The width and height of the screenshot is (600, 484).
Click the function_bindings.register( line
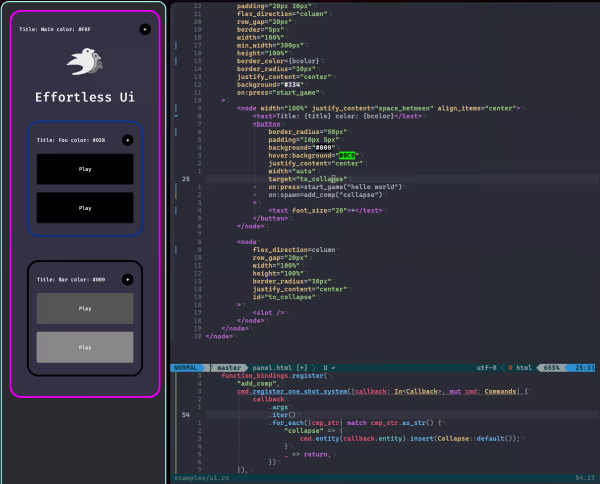point(274,376)
